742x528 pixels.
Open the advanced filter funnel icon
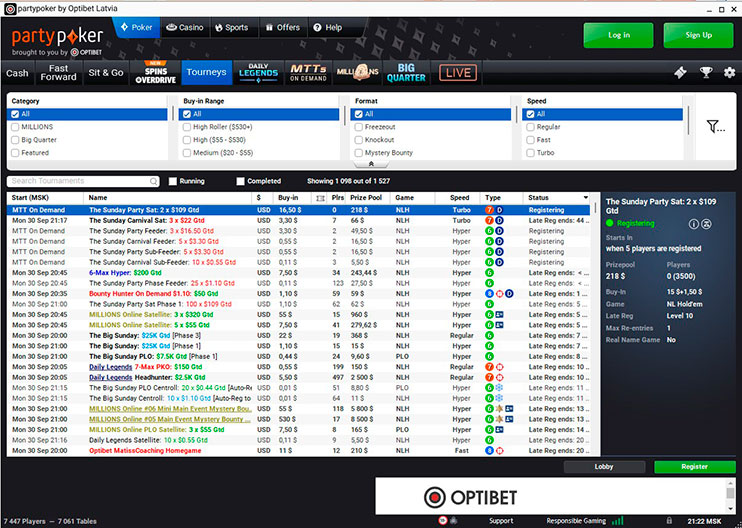715,126
